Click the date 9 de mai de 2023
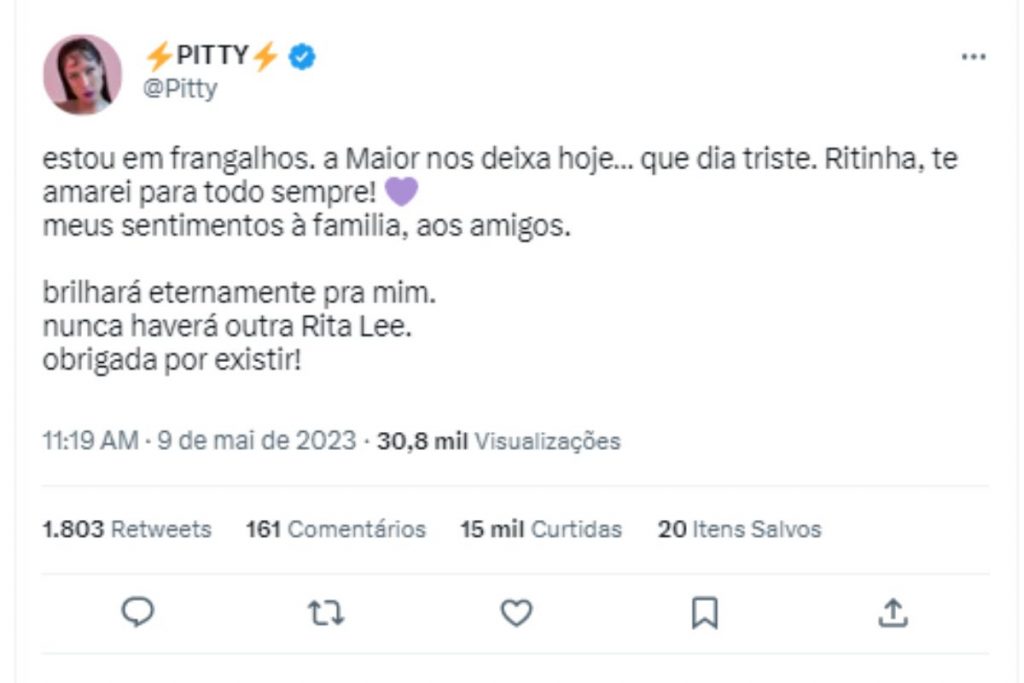The height and width of the screenshot is (683, 1024). click(x=252, y=440)
